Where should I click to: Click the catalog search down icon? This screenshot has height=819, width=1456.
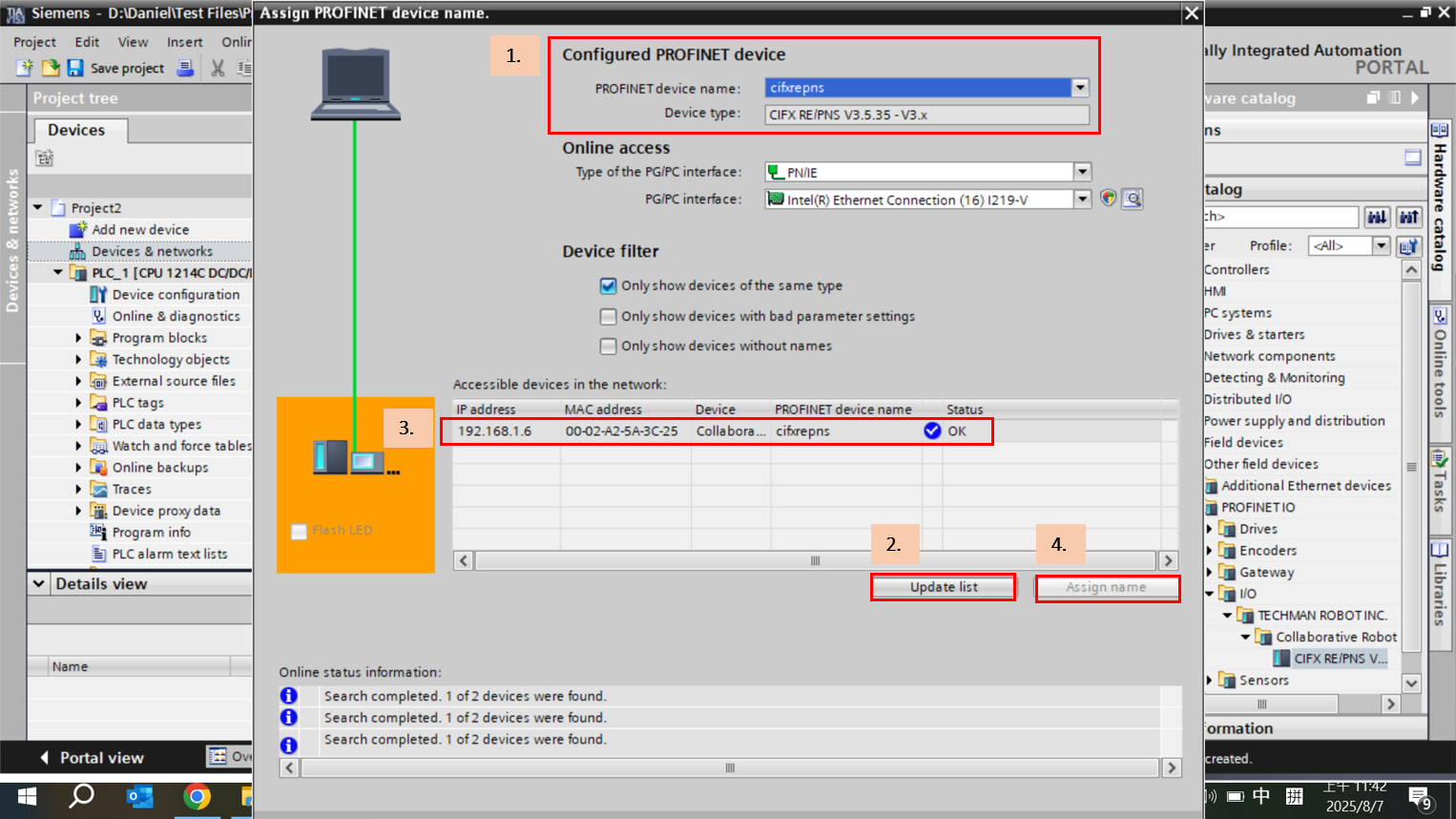point(1377,217)
